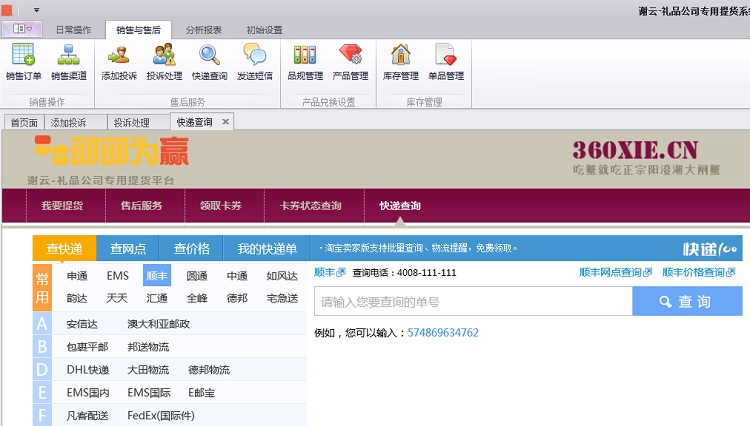The image size is (750, 426).
Task: Close the 快递查询 document tab
Action: [225, 121]
